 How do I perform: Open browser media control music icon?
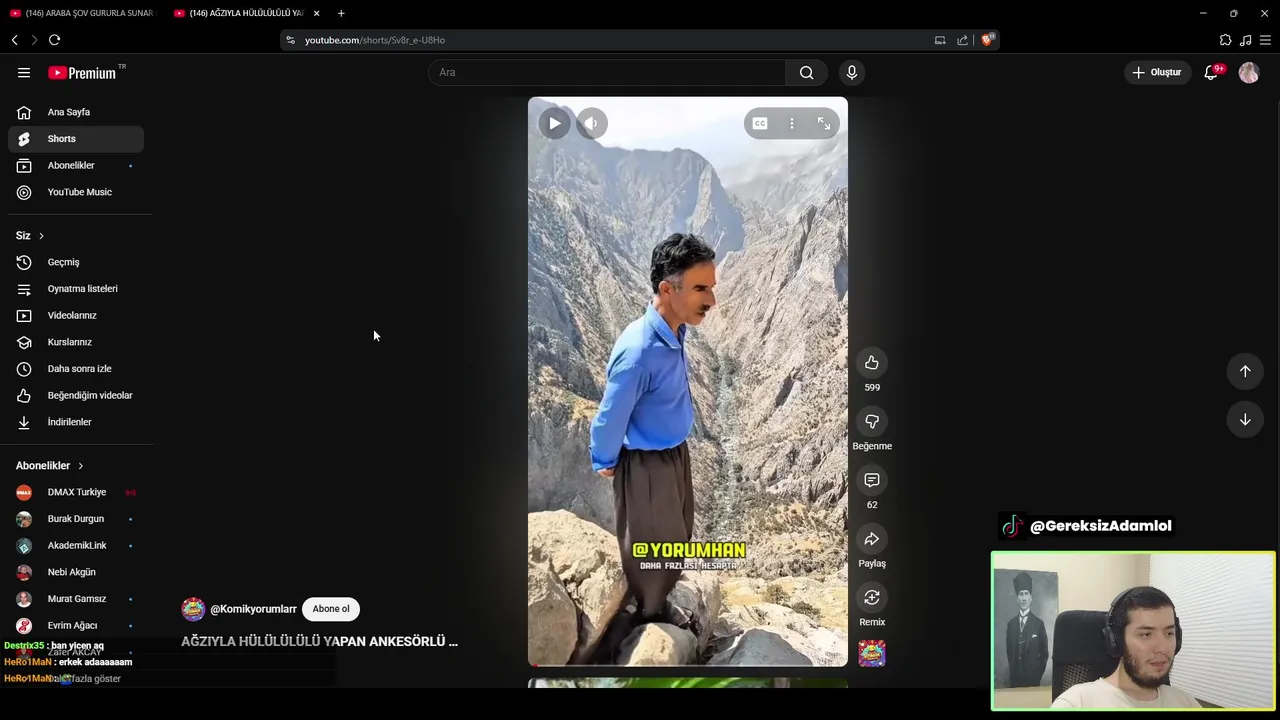click(1245, 40)
